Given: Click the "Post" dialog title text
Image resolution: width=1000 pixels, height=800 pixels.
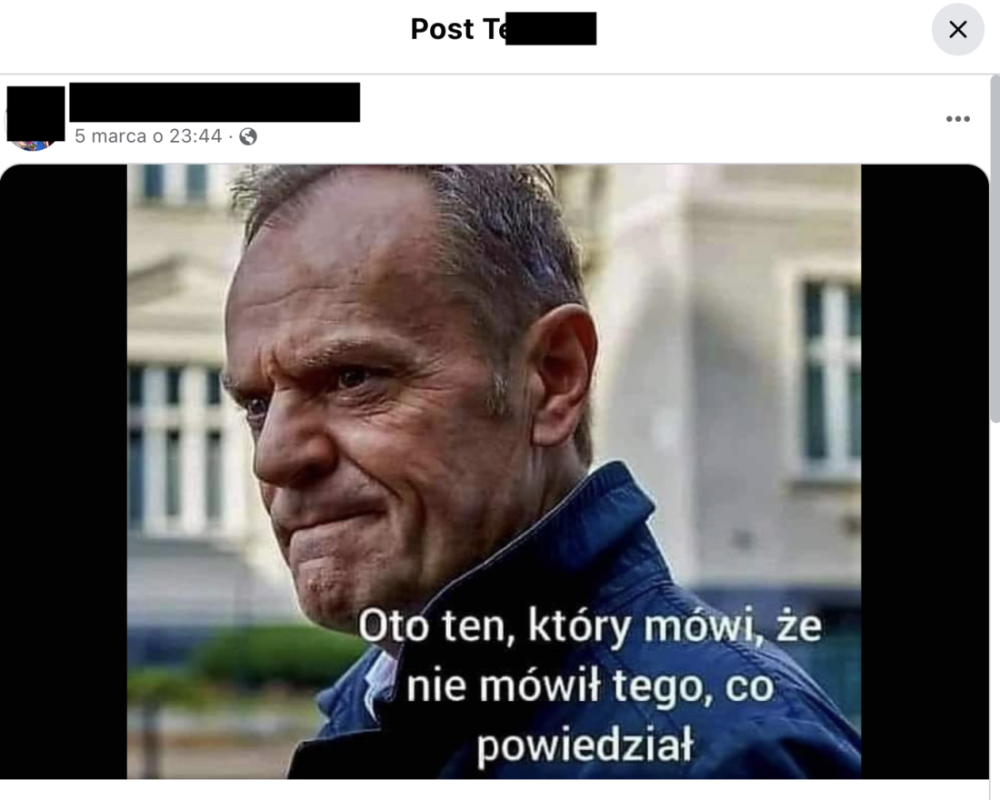Looking at the screenshot, I should (442, 29).
